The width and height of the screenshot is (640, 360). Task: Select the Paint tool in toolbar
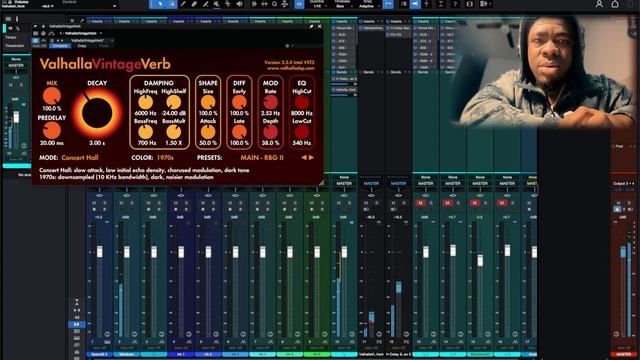205,4
